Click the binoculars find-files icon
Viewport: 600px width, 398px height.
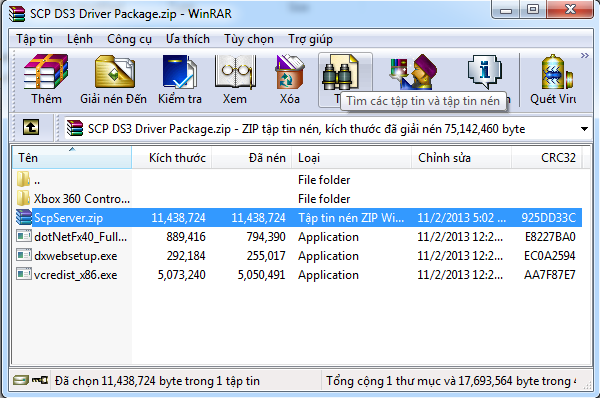341,73
